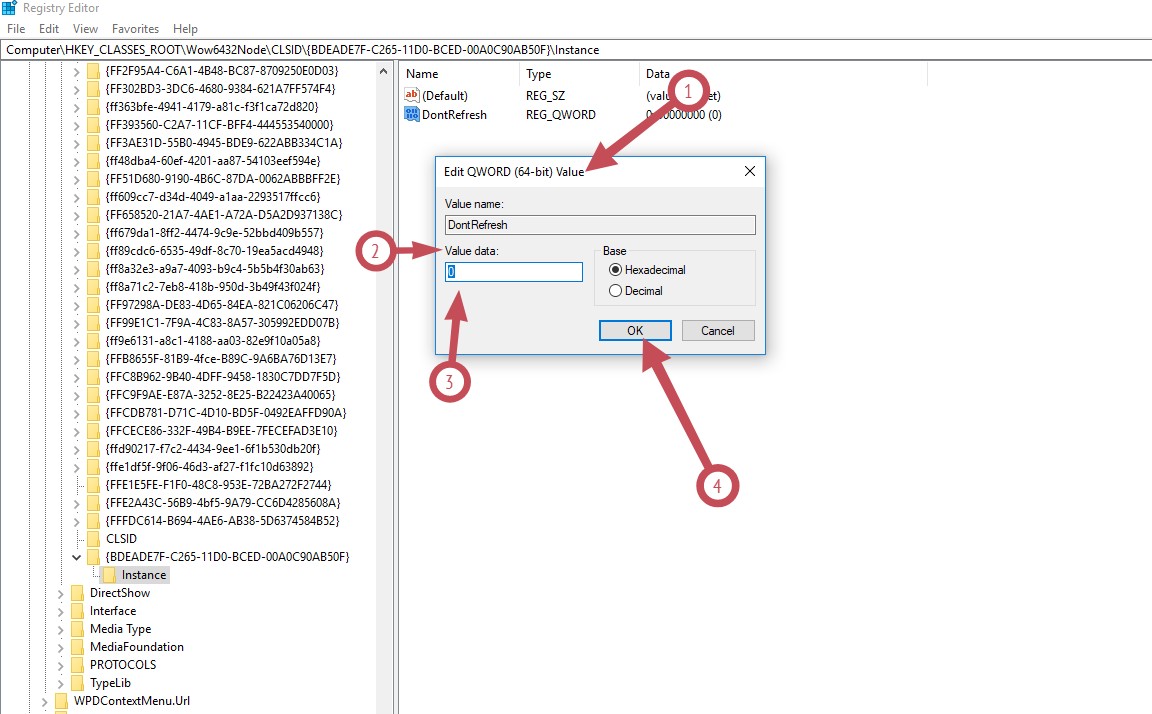Image resolution: width=1152 pixels, height=714 pixels.
Task: Click the Registry Editor app icon in title bar
Action: point(9,8)
